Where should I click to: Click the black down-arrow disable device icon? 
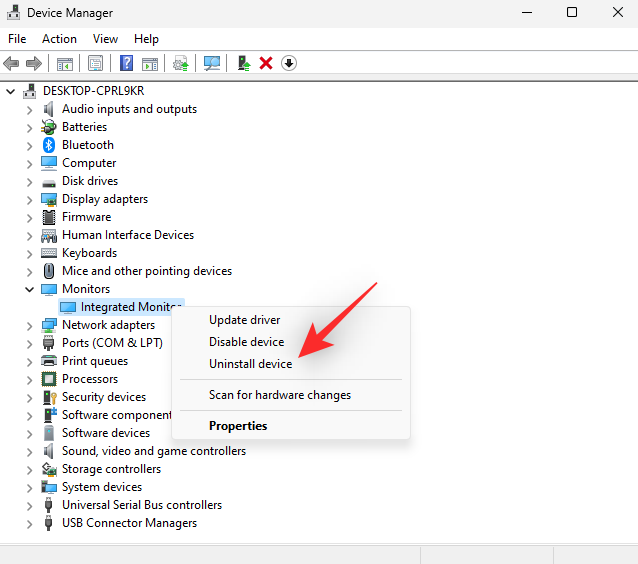tap(289, 63)
